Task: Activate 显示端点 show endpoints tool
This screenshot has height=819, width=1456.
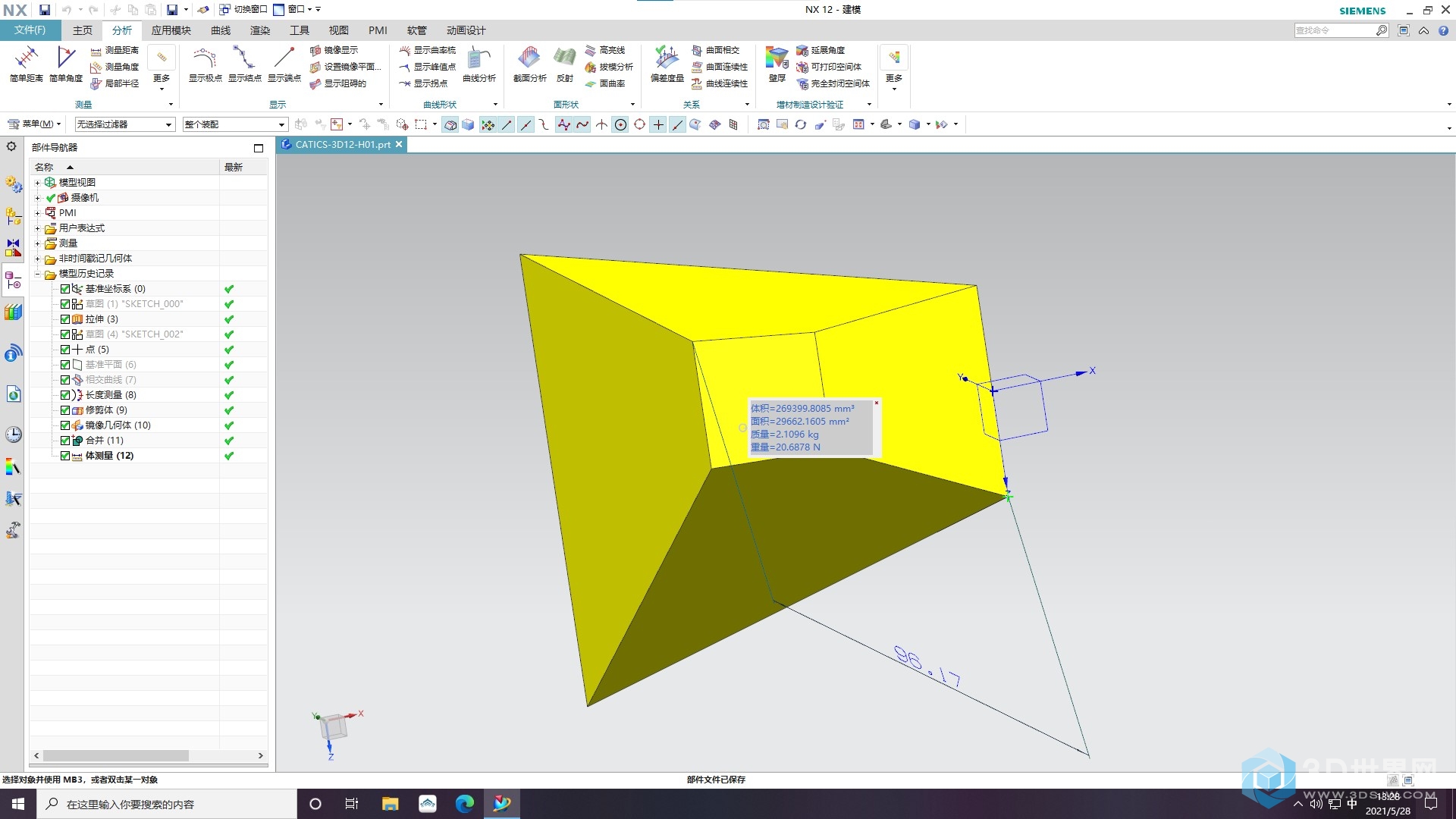Action: (x=284, y=64)
